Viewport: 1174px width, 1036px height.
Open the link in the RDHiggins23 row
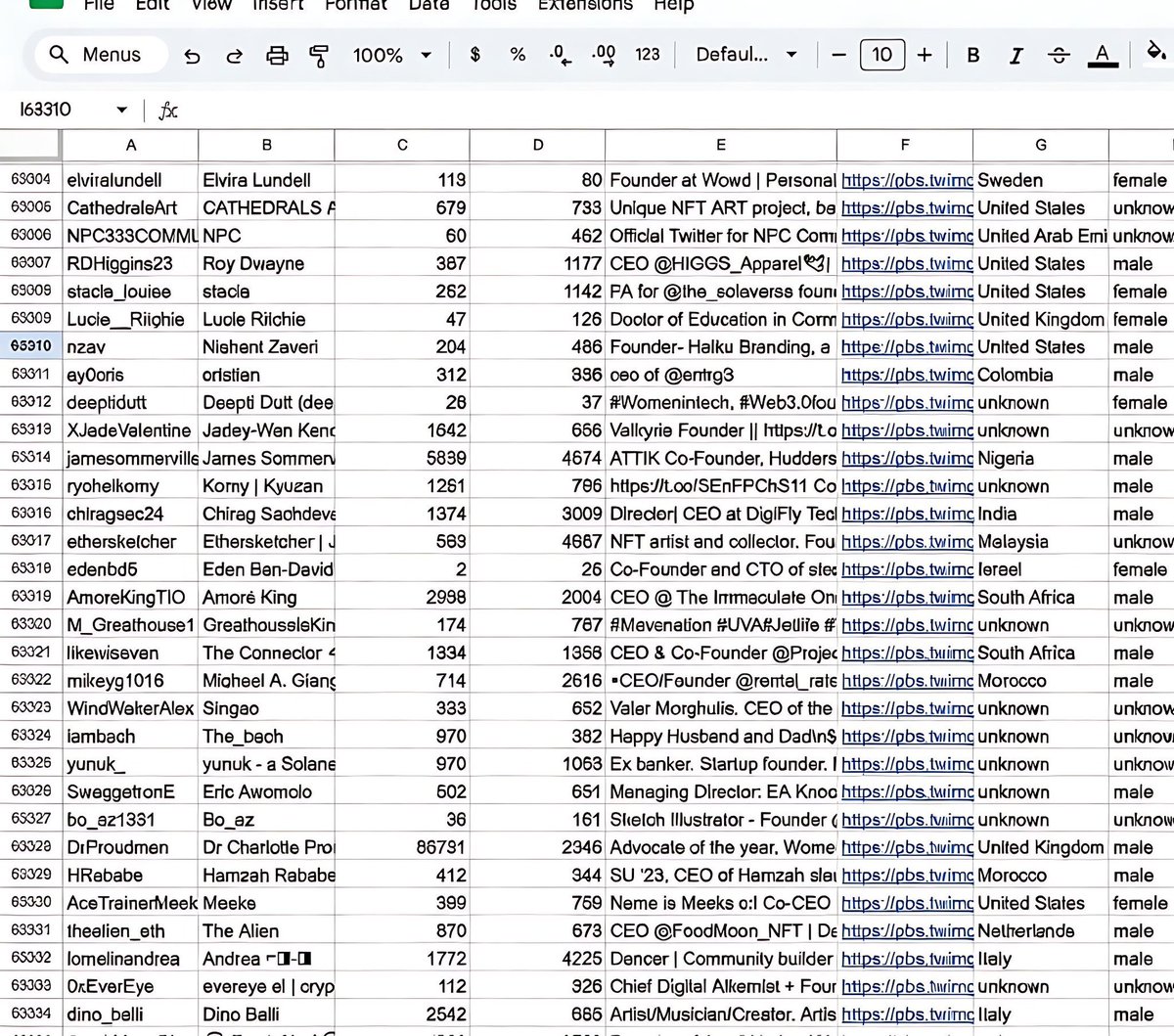[x=907, y=263]
